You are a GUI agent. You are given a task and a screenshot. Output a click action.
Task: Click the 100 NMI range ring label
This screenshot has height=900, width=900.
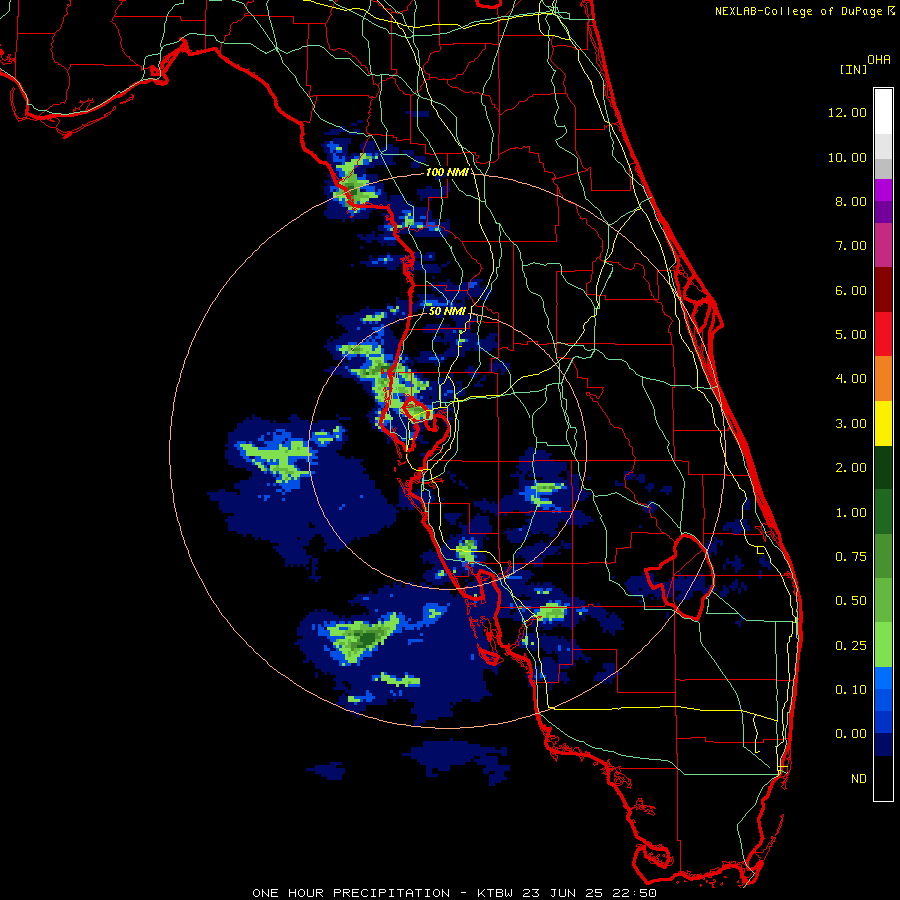click(447, 172)
